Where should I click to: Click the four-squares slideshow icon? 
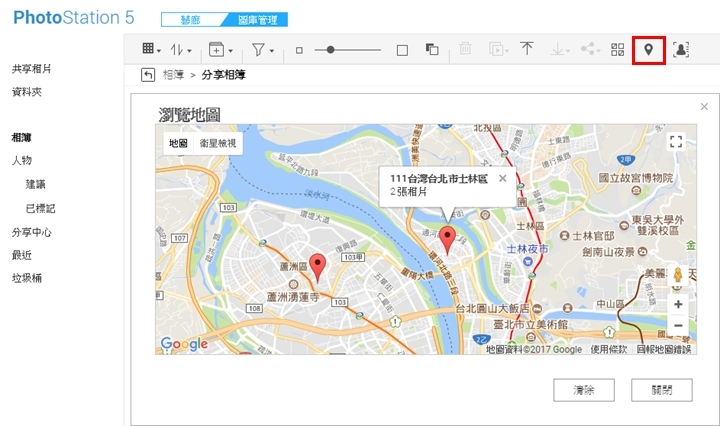point(618,49)
